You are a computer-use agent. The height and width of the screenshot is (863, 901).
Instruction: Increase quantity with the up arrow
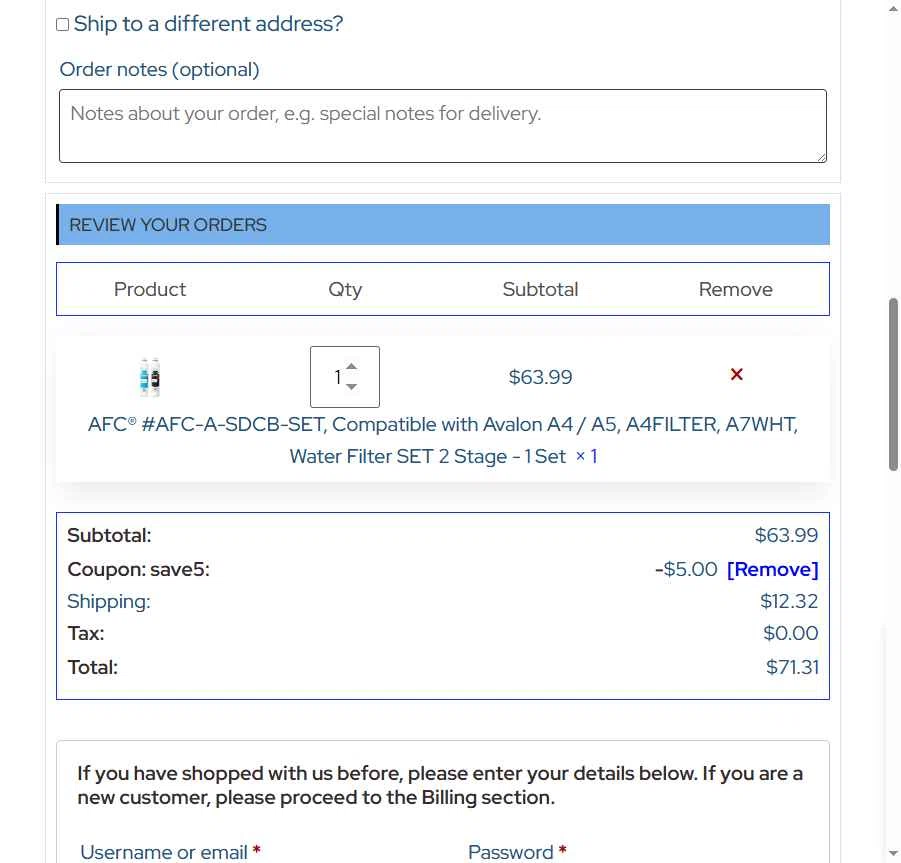pos(352,367)
